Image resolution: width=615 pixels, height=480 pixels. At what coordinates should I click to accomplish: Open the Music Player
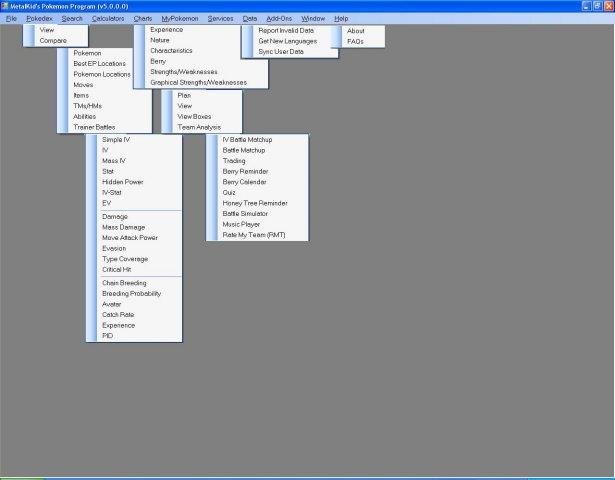click(241, 224)
